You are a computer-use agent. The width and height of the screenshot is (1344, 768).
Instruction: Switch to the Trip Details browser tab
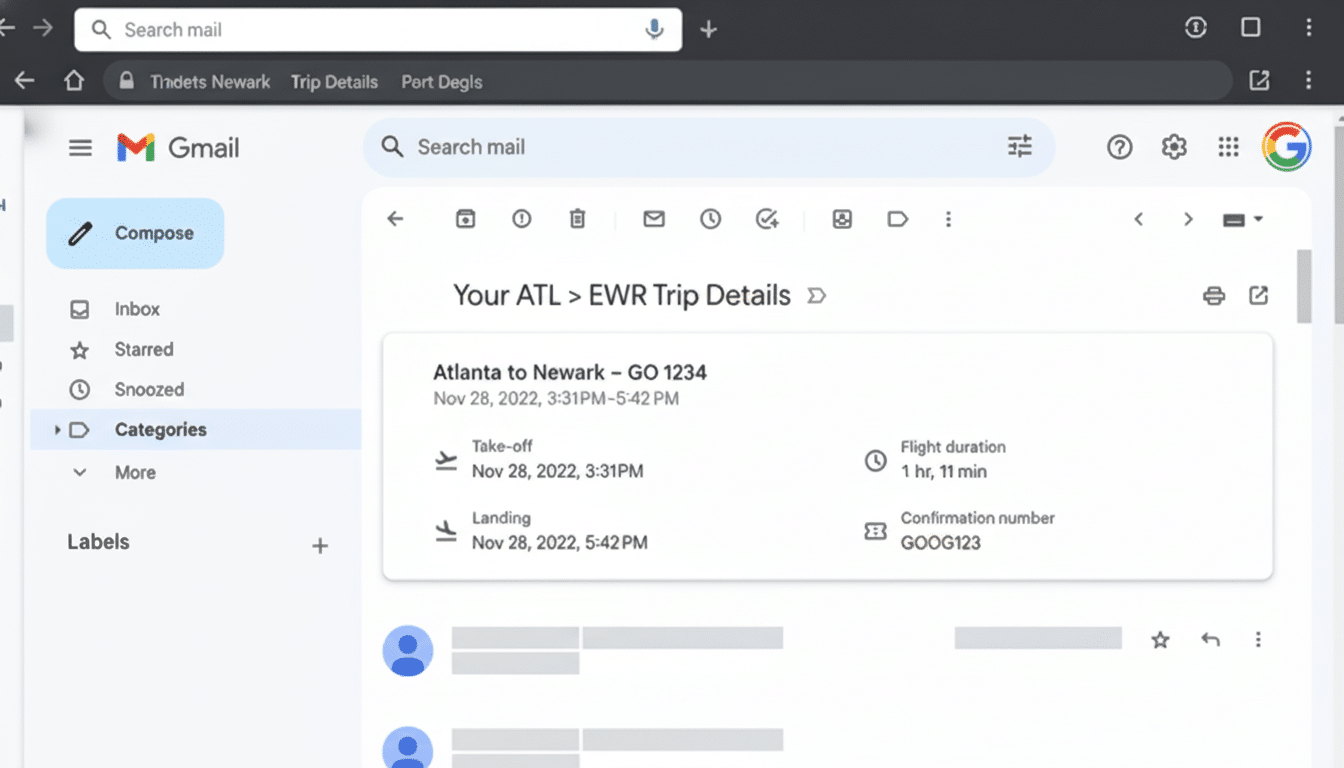coord(334,81)
